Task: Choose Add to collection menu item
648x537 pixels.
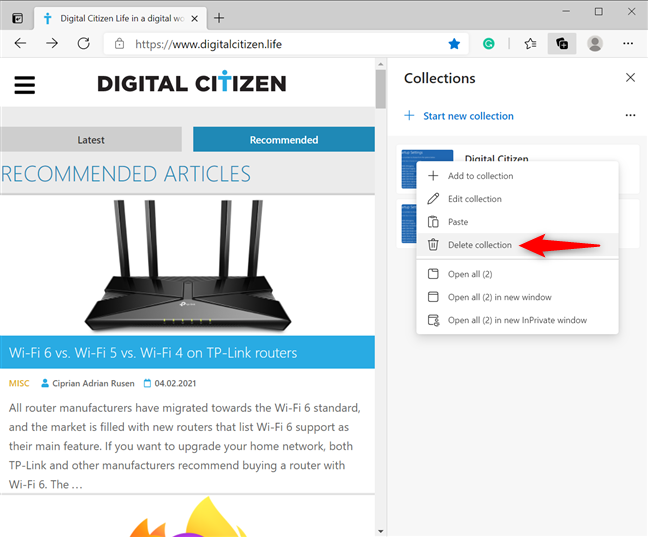Action: click(517, 176)
